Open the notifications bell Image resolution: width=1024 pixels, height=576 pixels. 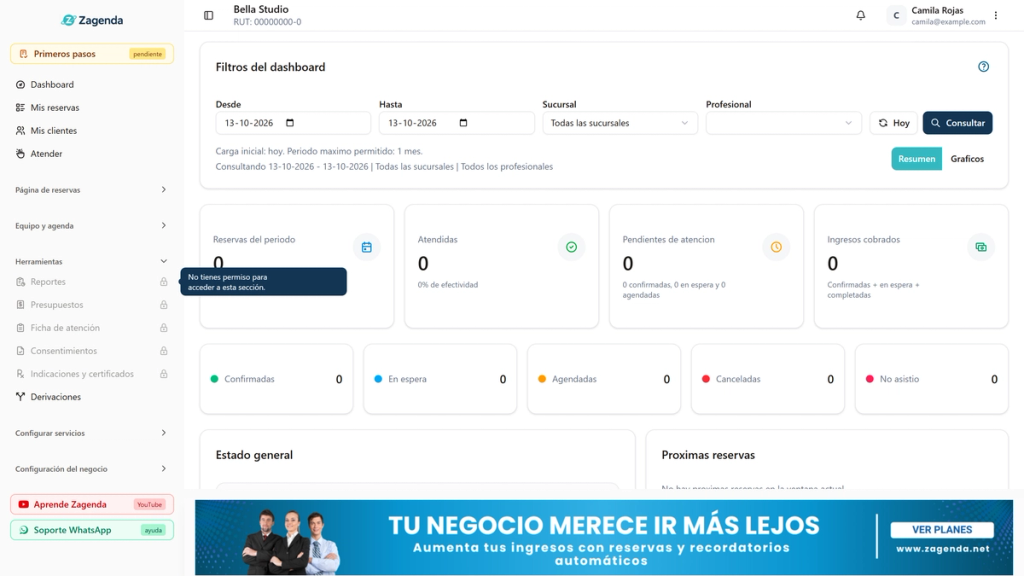click(861, 15)
